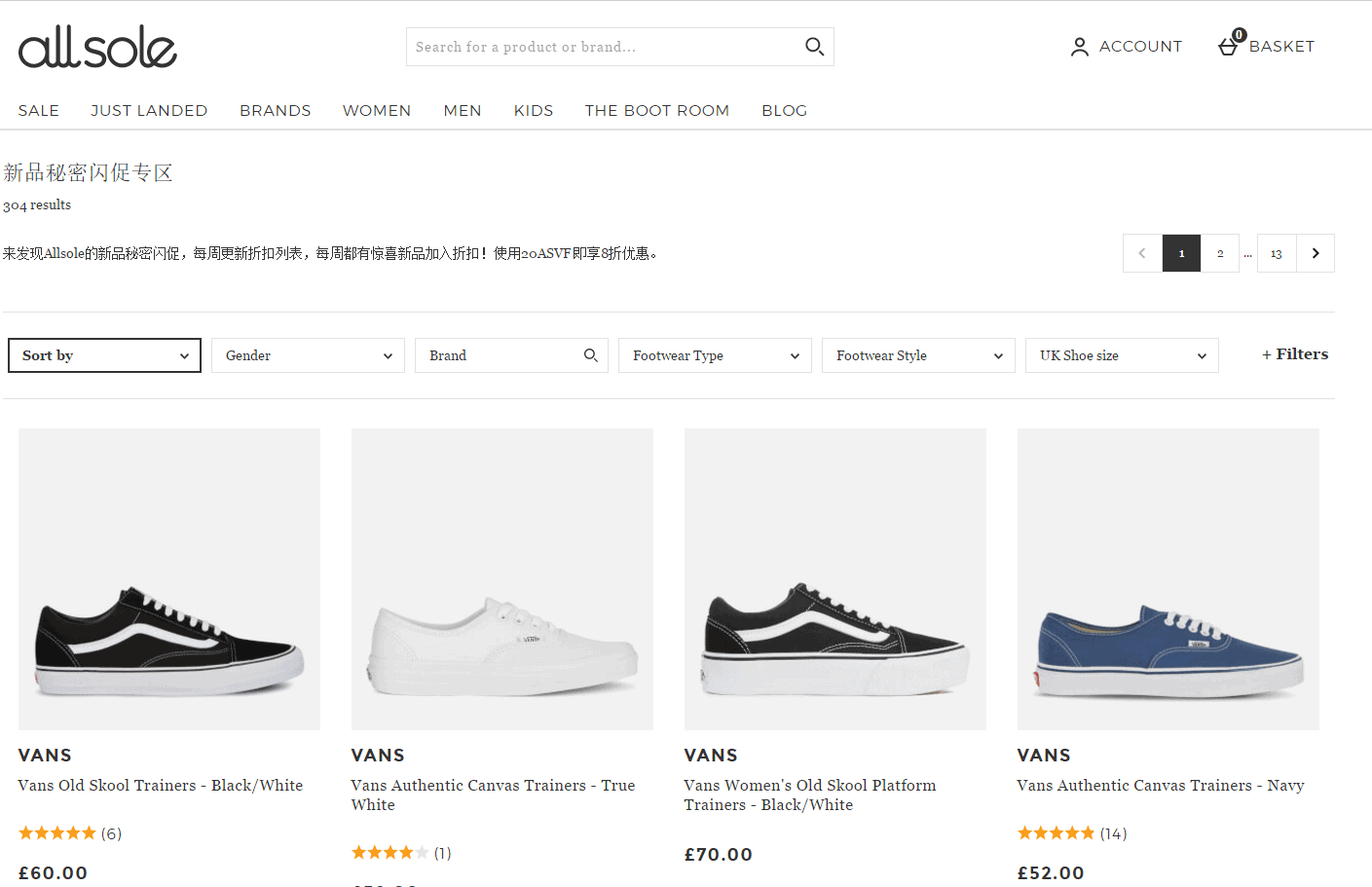Expand the Footwear Style dropdown
Image resolution: width=1372 pixels, height=887 pixels.
[918, 355]
